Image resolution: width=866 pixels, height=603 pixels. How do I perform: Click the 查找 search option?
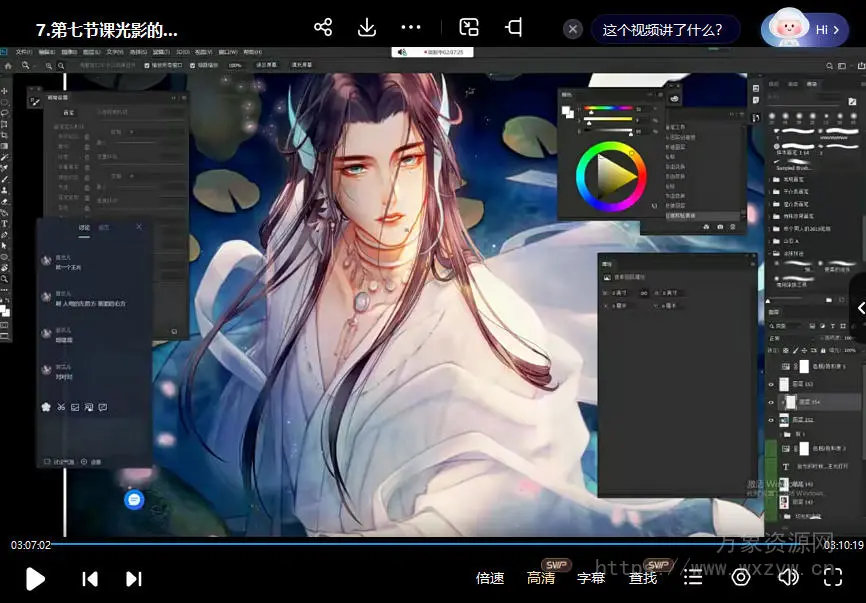pos(643,578)
